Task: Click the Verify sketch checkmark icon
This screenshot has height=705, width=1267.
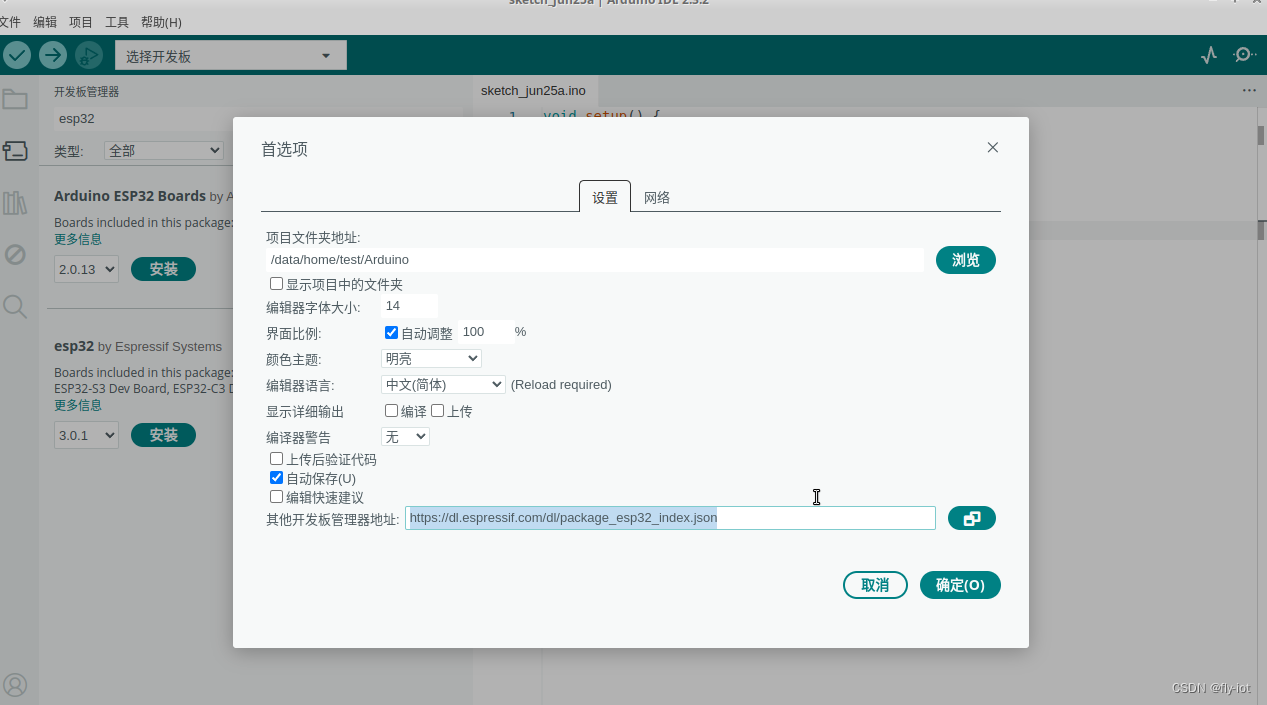Action: click(17, 56)
